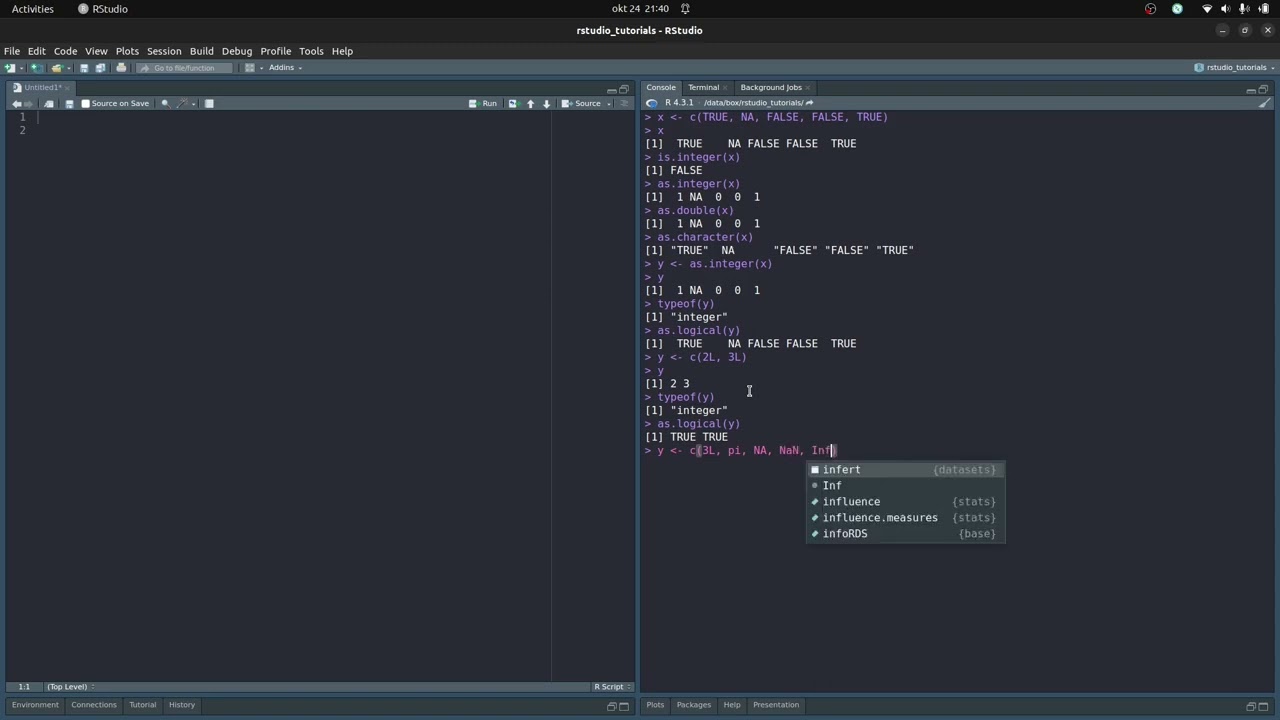
Task: Open the find/replace magnifier in the editor toolbar
Action: 165,104
